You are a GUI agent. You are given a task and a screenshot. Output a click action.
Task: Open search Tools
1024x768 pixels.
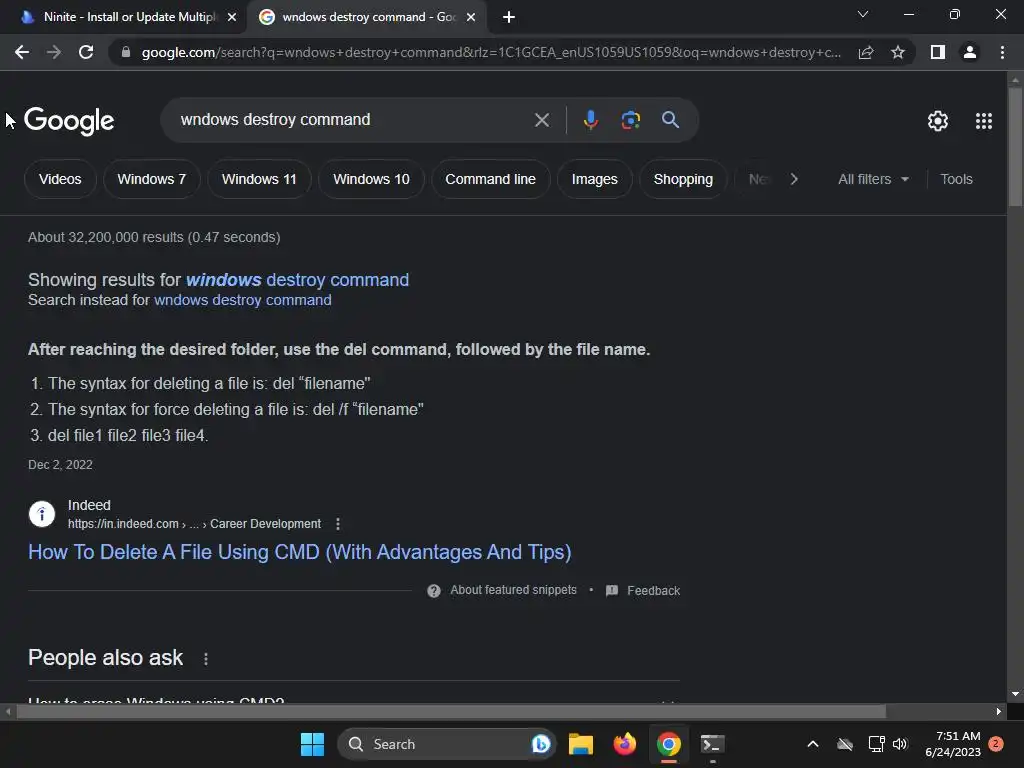tap(956, 179)
